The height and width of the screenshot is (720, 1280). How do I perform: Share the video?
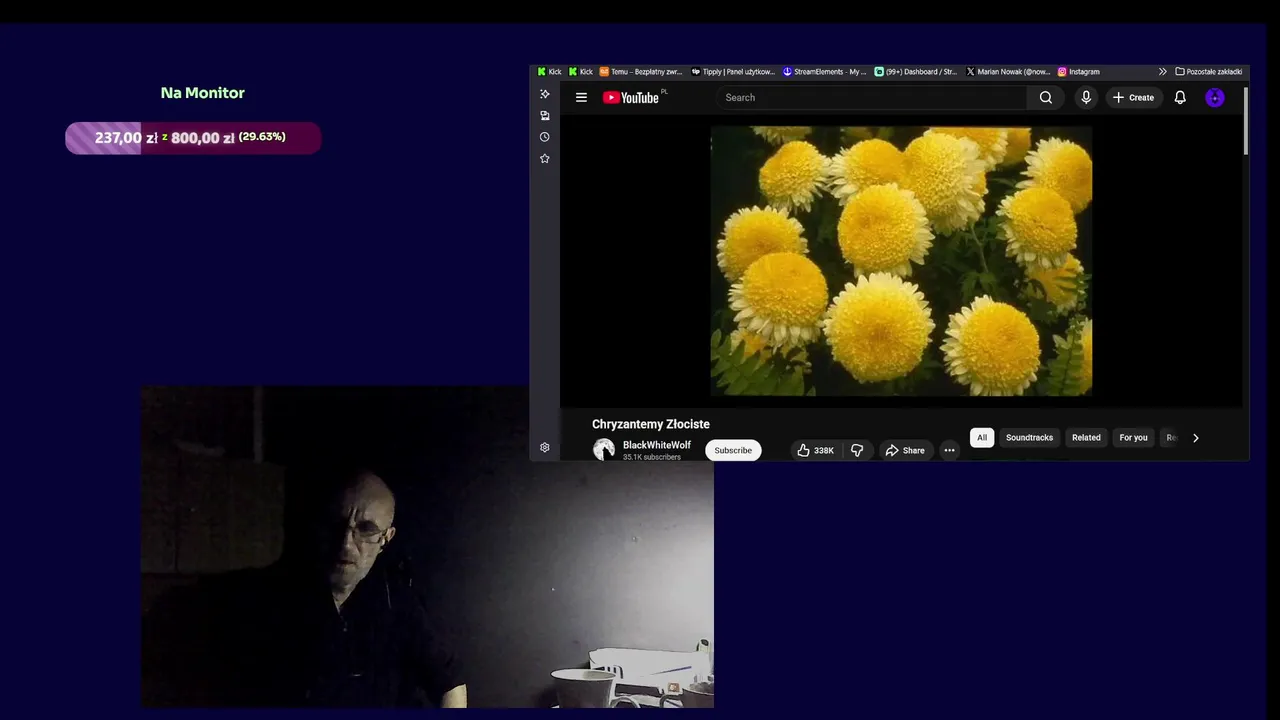coord(904,450)
